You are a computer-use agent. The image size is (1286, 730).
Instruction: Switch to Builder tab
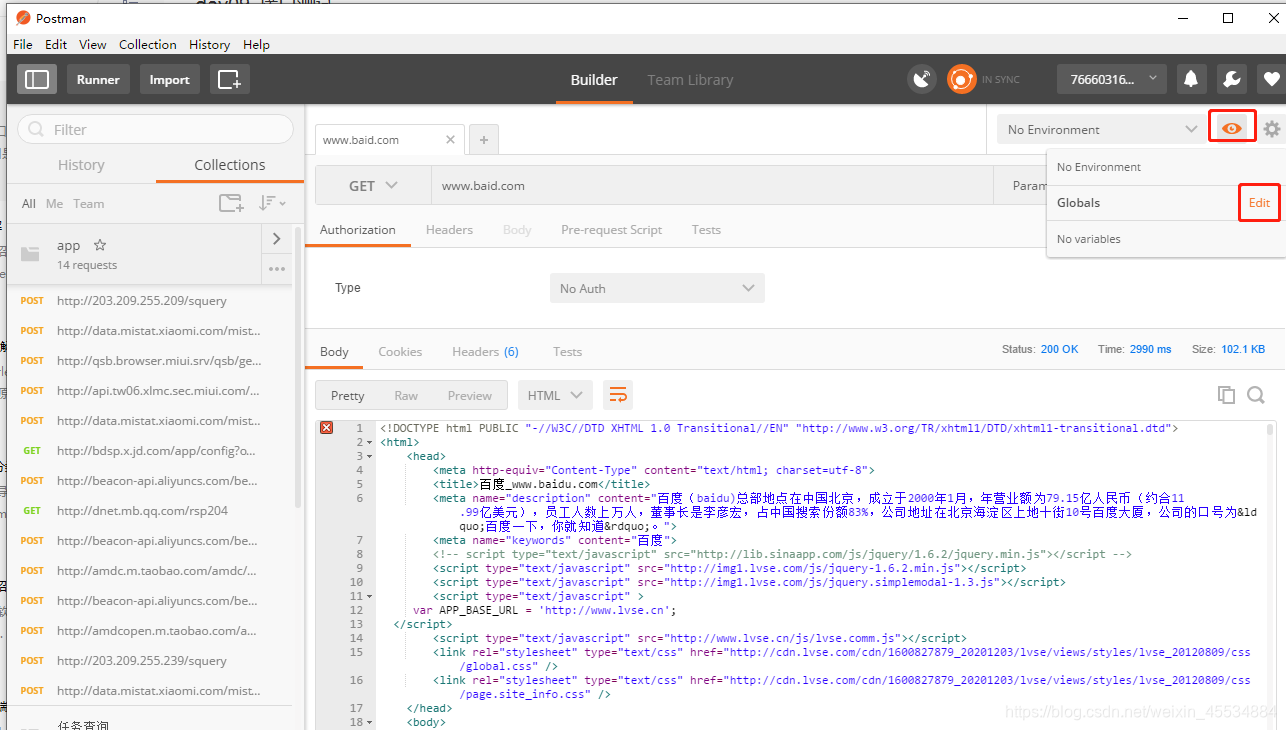point(594,80)
